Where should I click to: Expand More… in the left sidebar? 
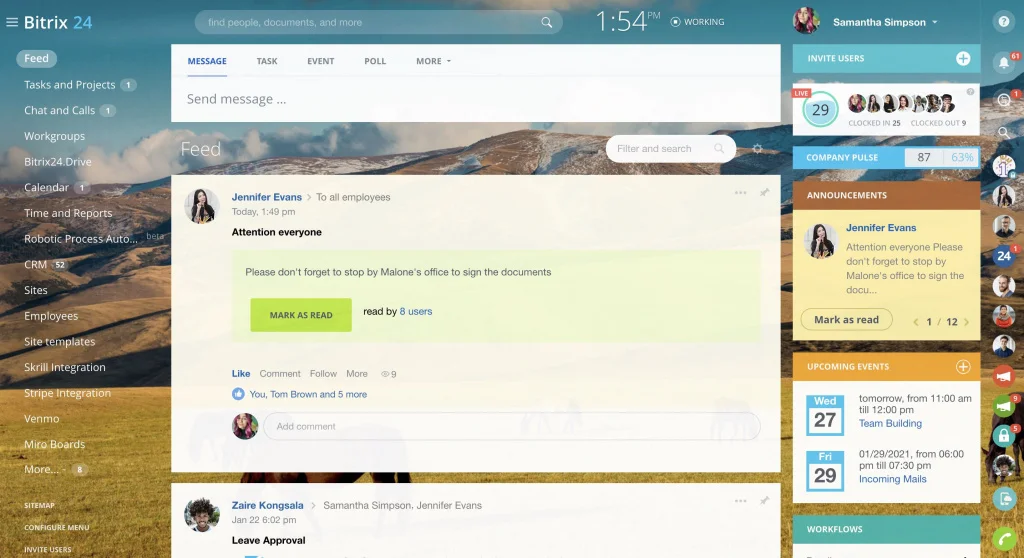tap(42, 470)
